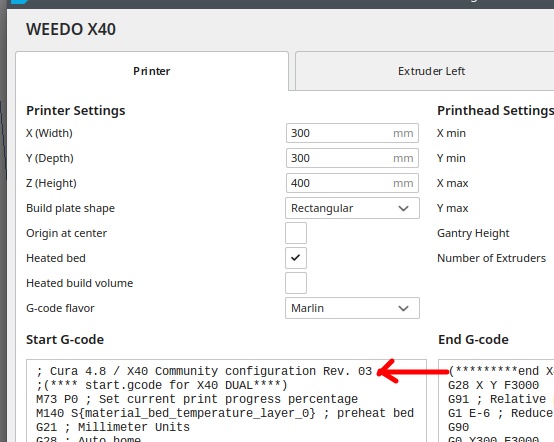Click the WEEDO X40 printer title
This screenshot has height=442, width=554.
click(x=71, y=29)
